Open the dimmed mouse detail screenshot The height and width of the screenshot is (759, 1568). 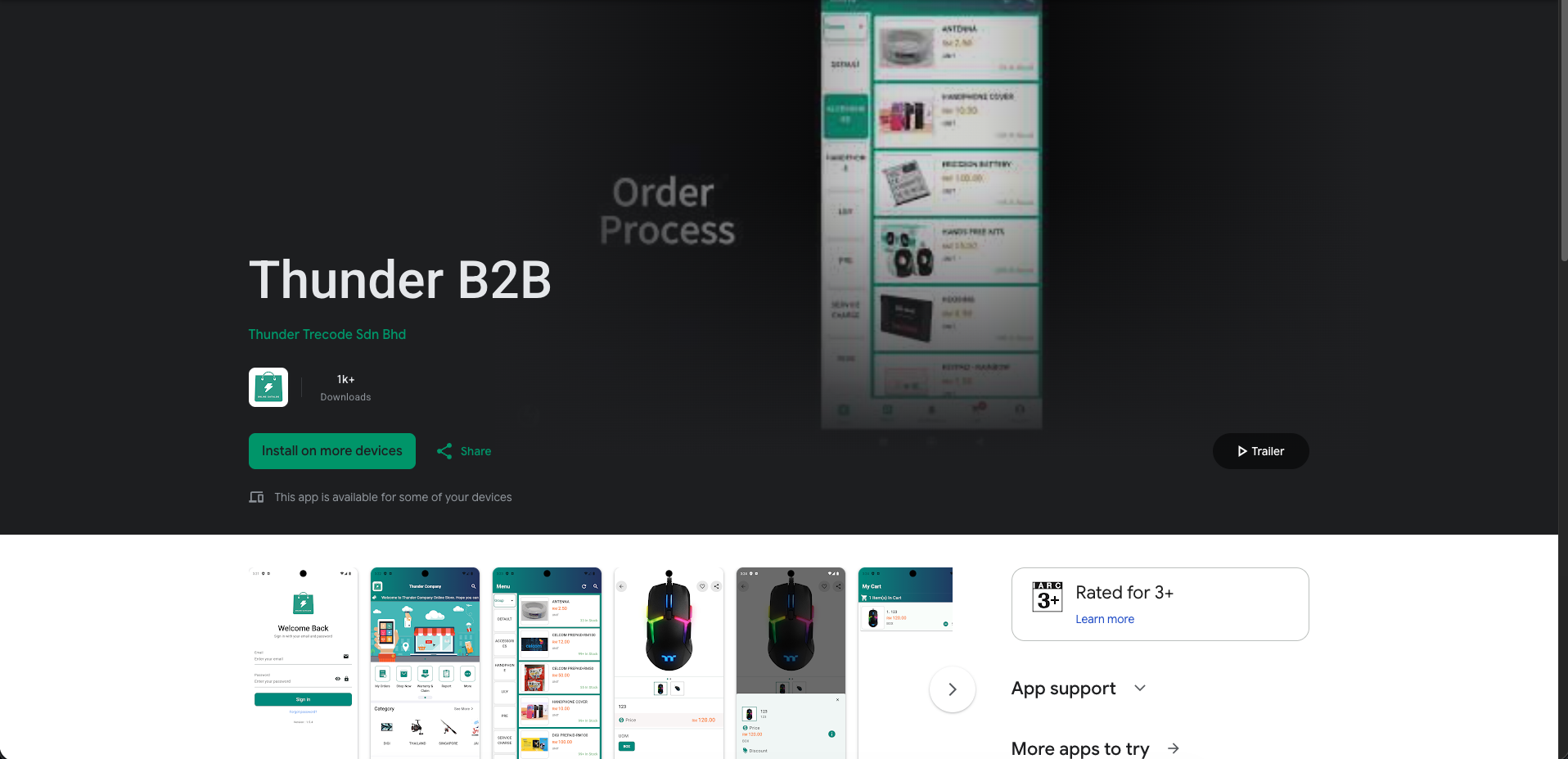[791, 663]
